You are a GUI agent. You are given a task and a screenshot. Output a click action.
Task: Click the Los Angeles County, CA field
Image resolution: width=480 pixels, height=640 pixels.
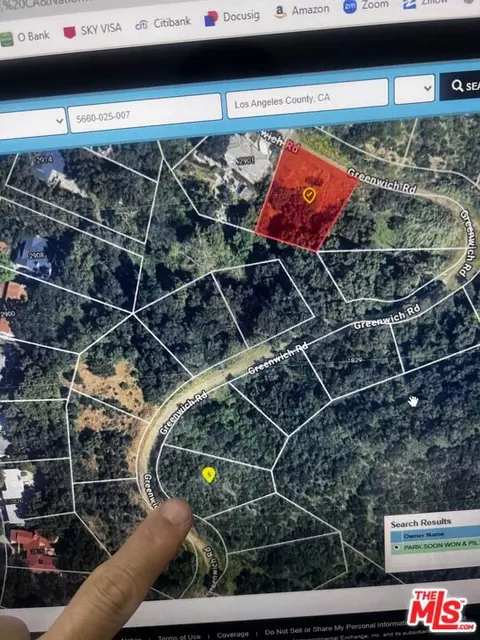pyautogui.click(x=307, y=98)
